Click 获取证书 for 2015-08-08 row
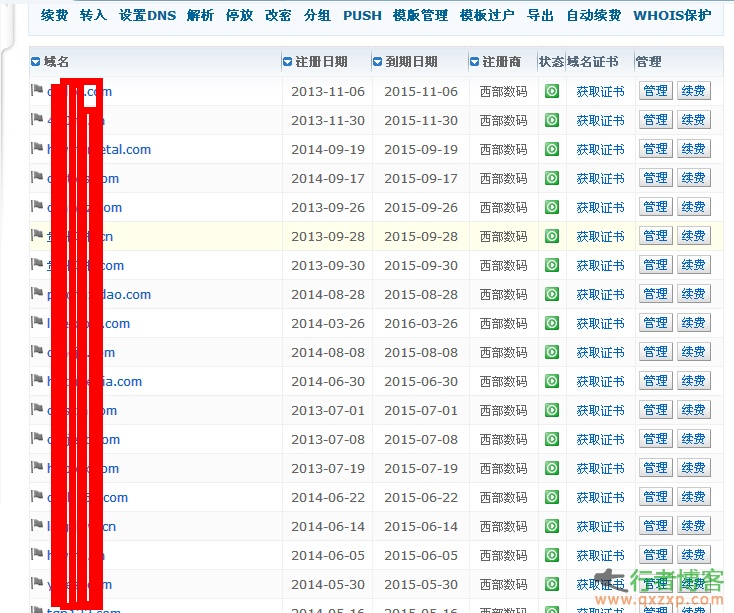The image size is (734, 613). tap(601, 353)
